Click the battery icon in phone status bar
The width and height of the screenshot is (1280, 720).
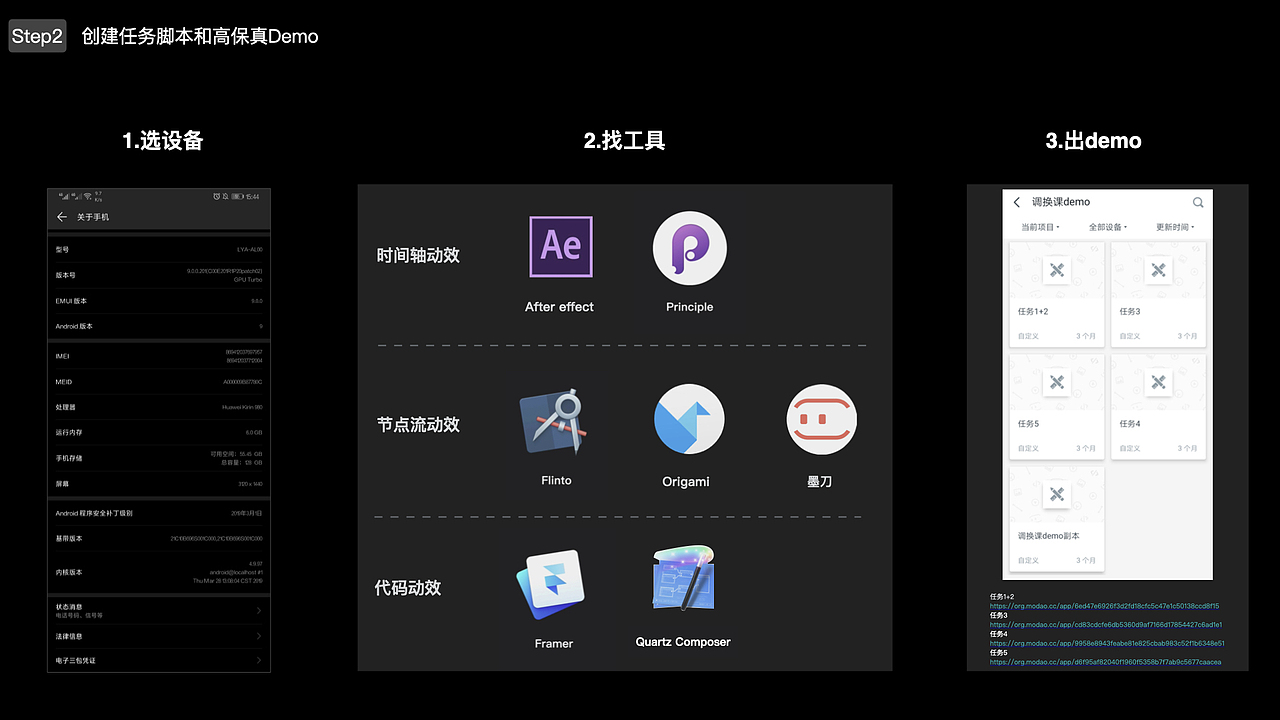237,197
